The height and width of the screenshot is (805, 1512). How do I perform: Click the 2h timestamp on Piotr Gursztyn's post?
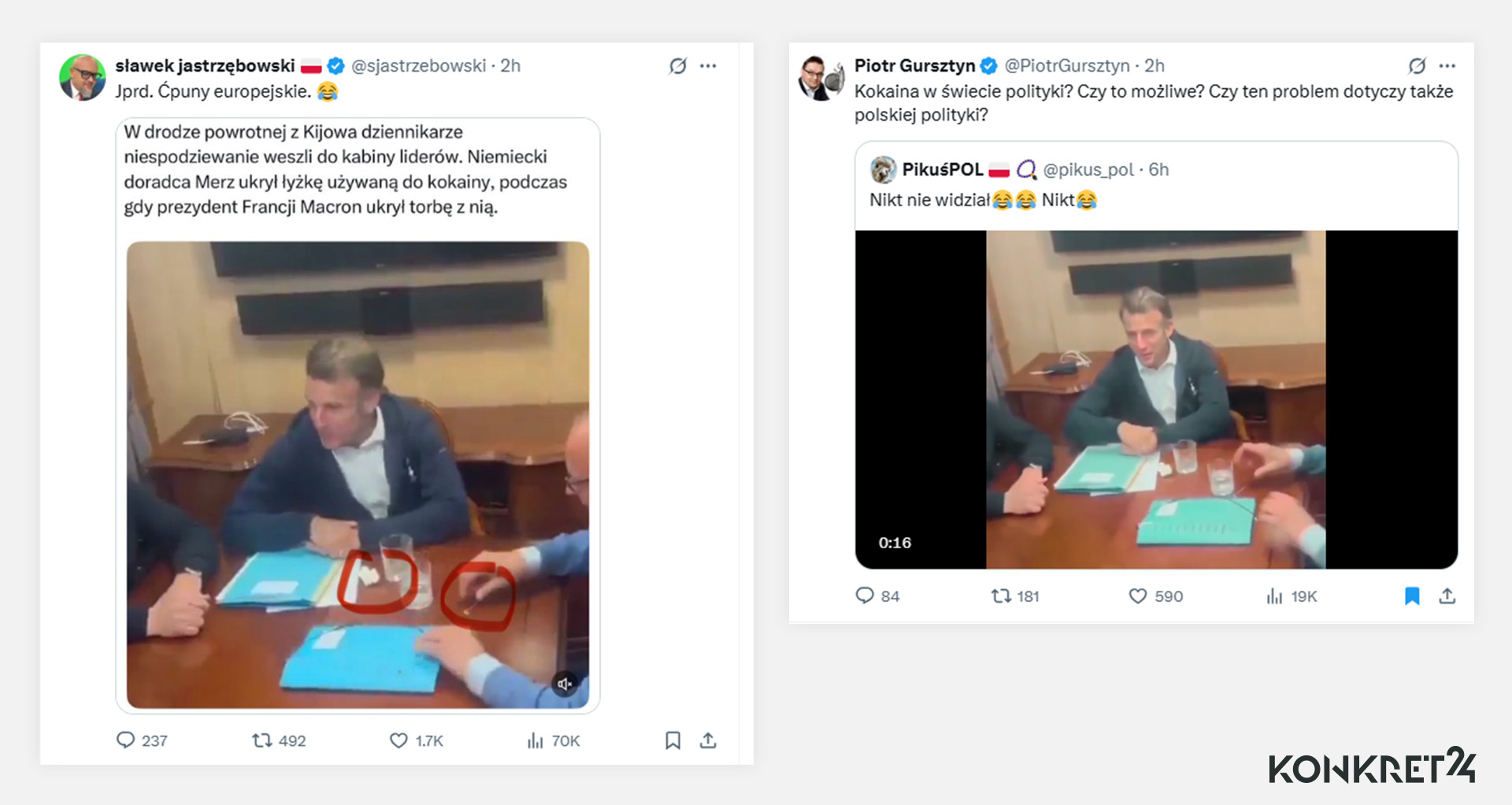click(1154, 66)
